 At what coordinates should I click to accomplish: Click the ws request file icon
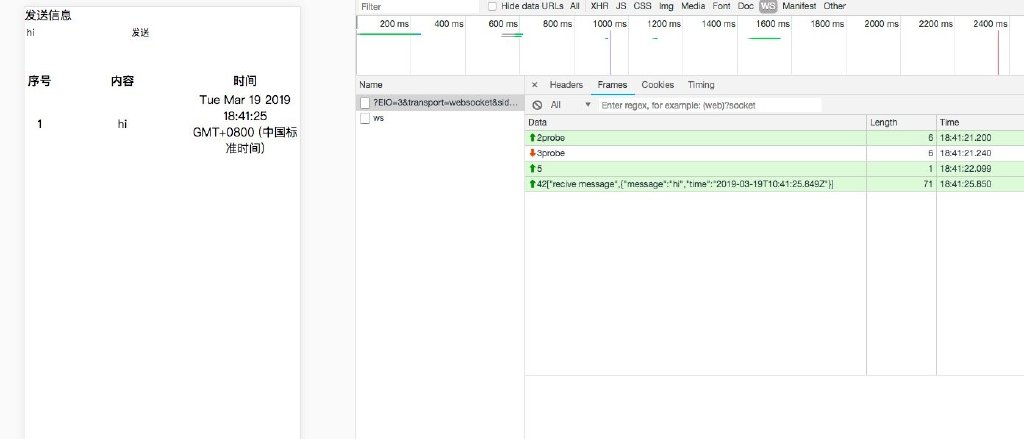[x=365, y=118]
